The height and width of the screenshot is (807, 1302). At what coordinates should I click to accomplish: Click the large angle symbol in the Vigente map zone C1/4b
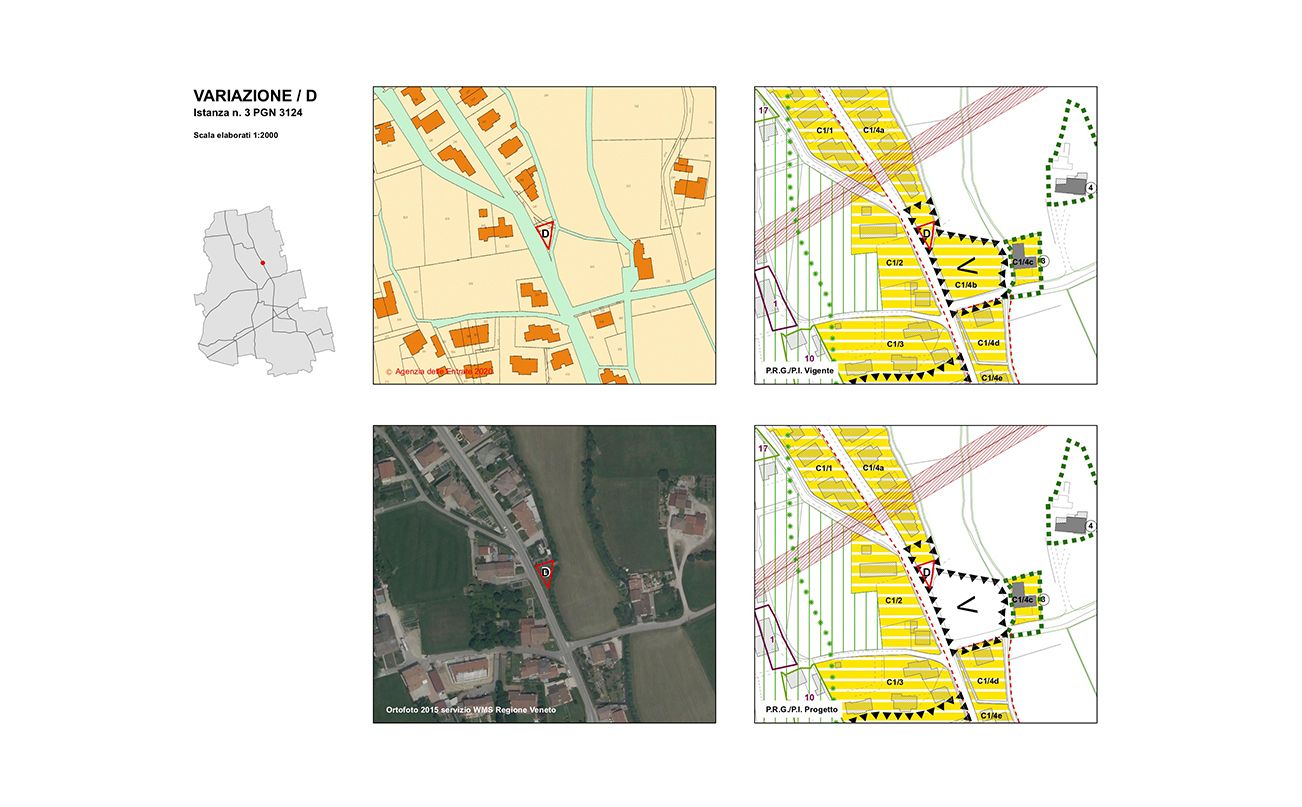coord(966,265)
